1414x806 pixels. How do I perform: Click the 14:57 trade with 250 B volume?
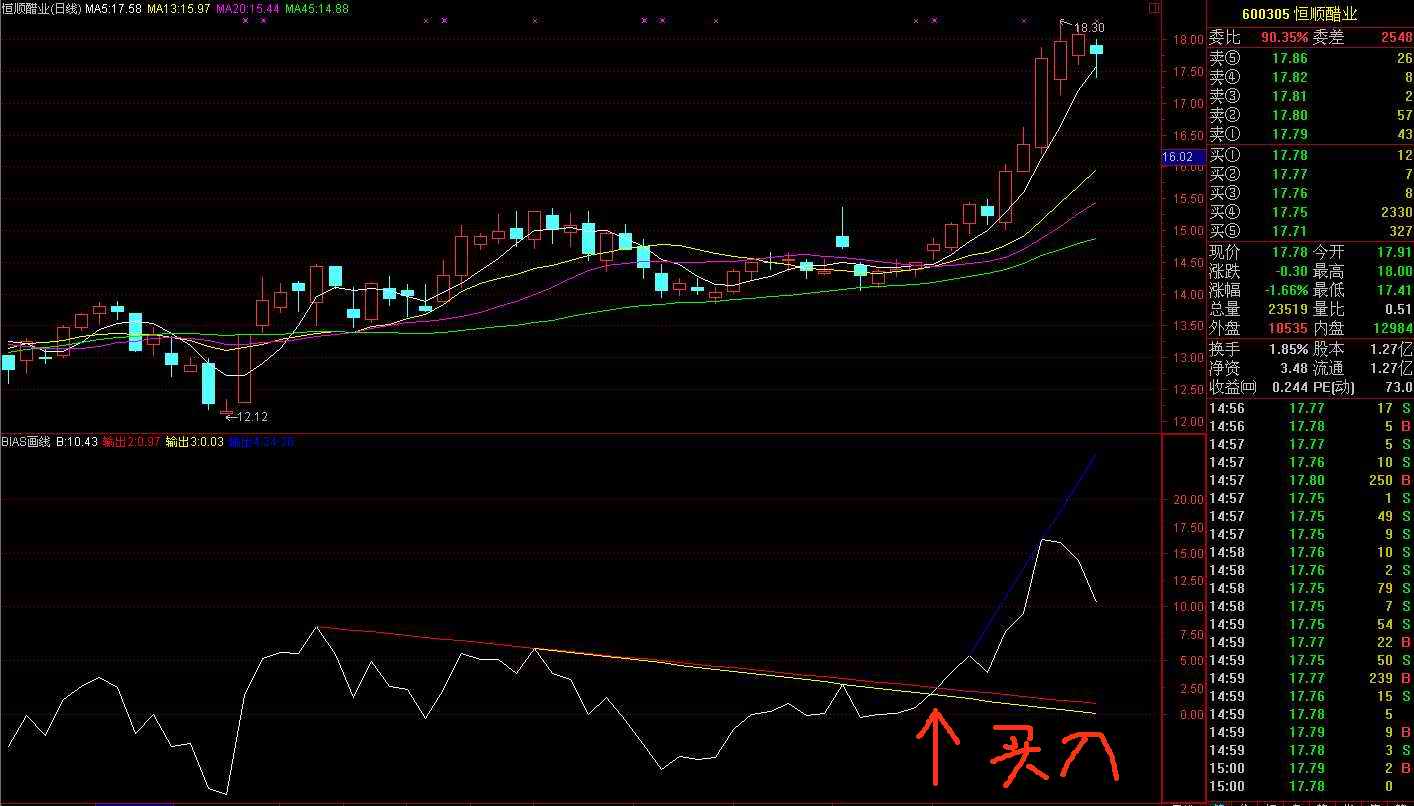click(x=1310, y=480)
